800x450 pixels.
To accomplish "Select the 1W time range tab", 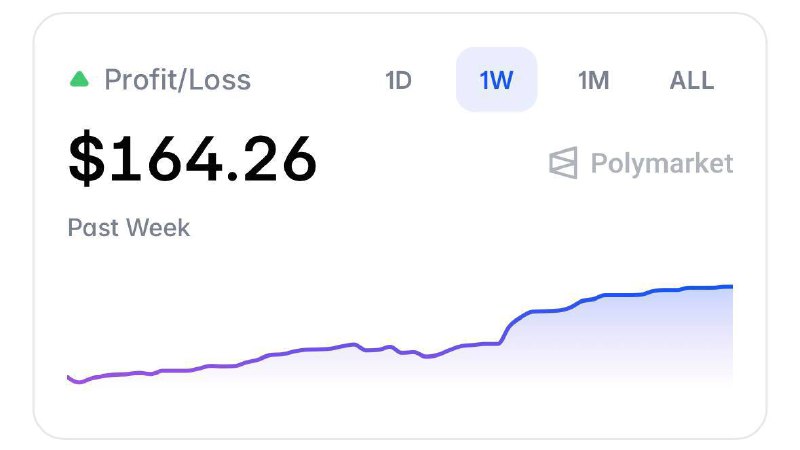I will pos(496,80).
